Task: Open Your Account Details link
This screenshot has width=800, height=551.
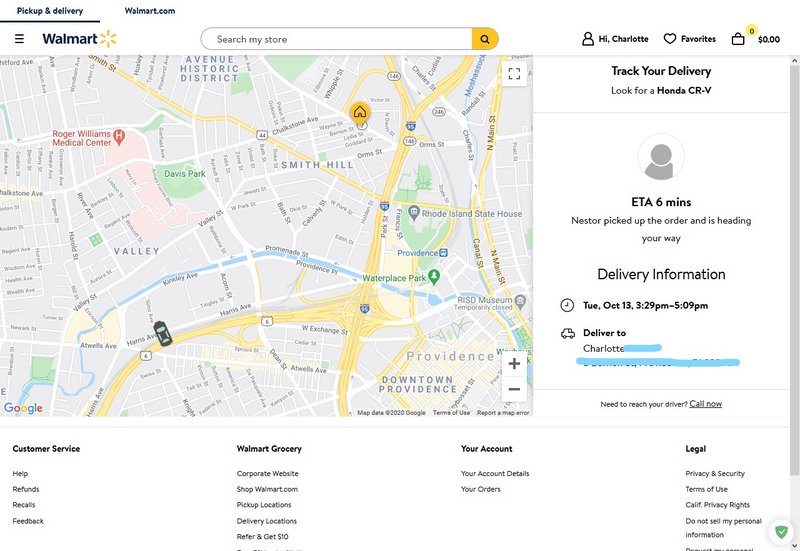Action: click(495, 473)
